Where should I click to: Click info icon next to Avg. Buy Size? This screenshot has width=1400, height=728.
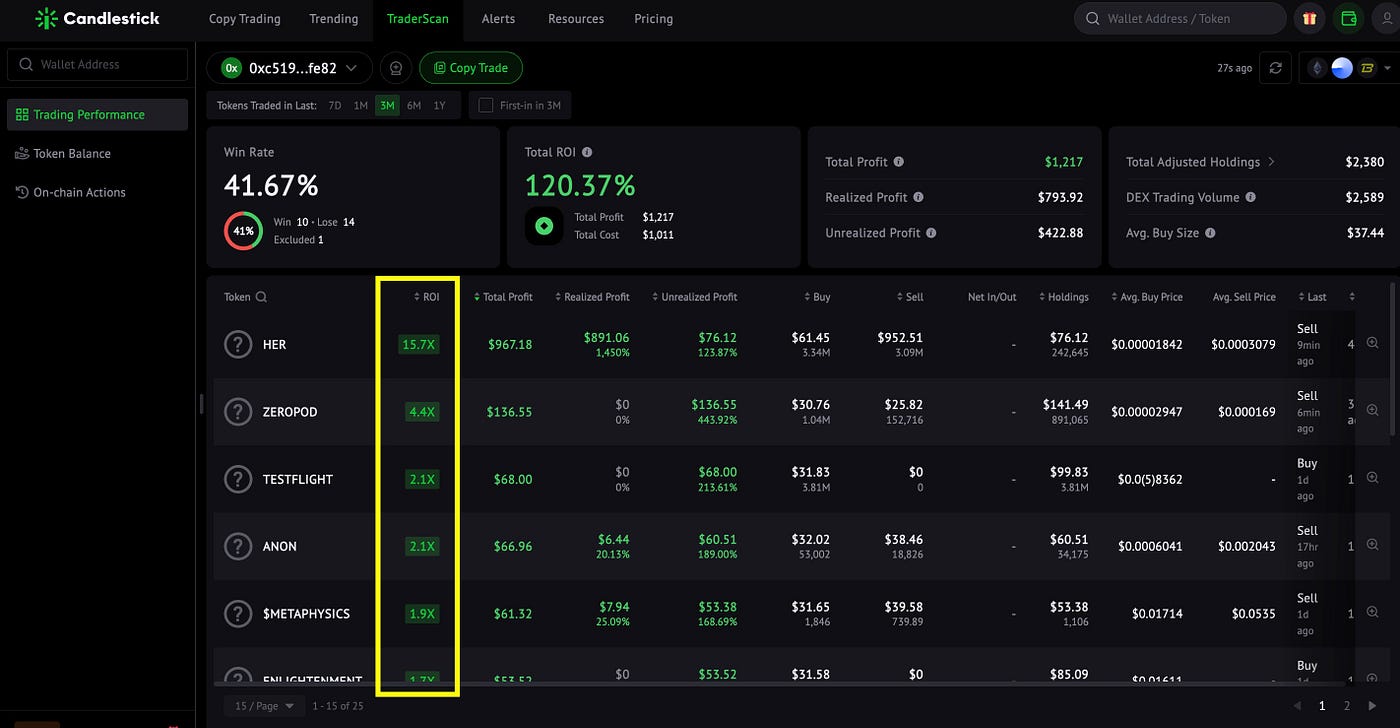[1210, 232]
